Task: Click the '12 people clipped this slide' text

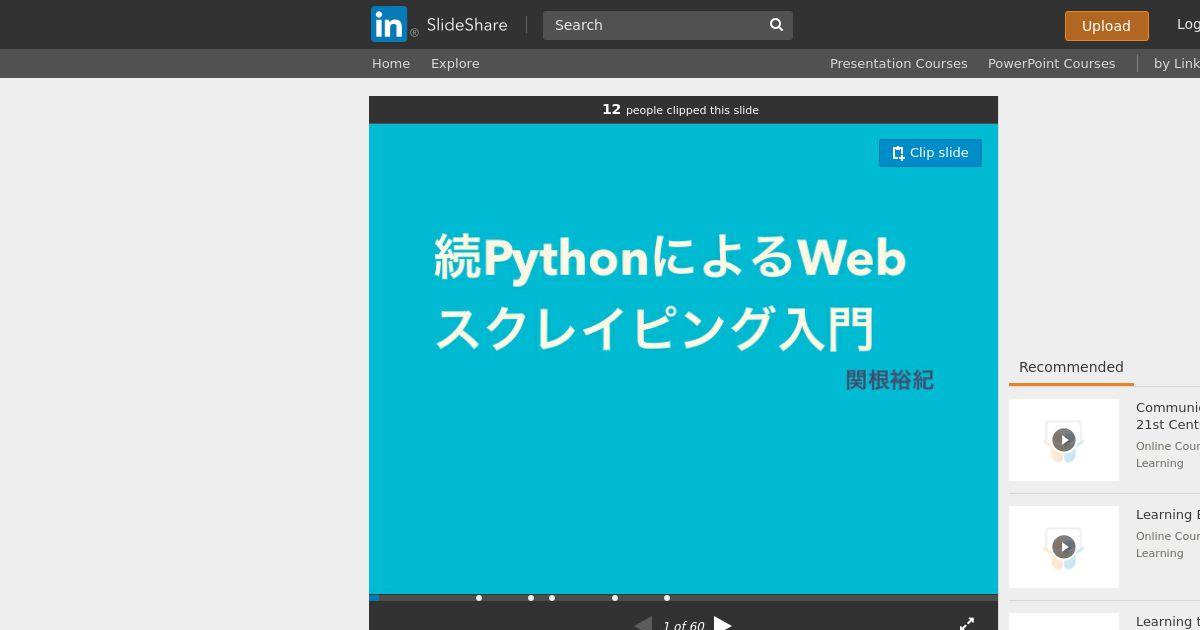Action: click(680, 110)
